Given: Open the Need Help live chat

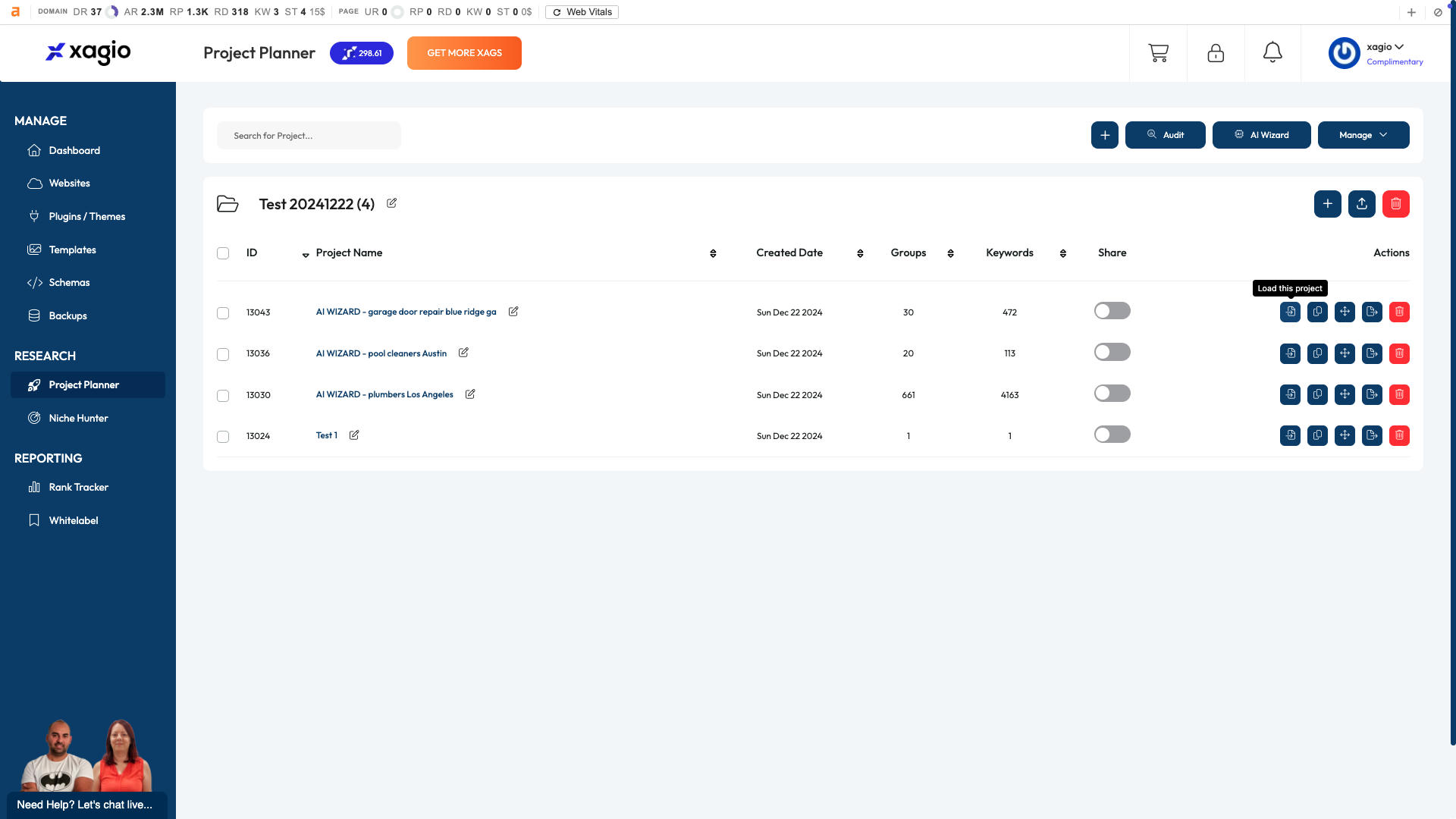Looking at the screenshot, I should 86,805.
